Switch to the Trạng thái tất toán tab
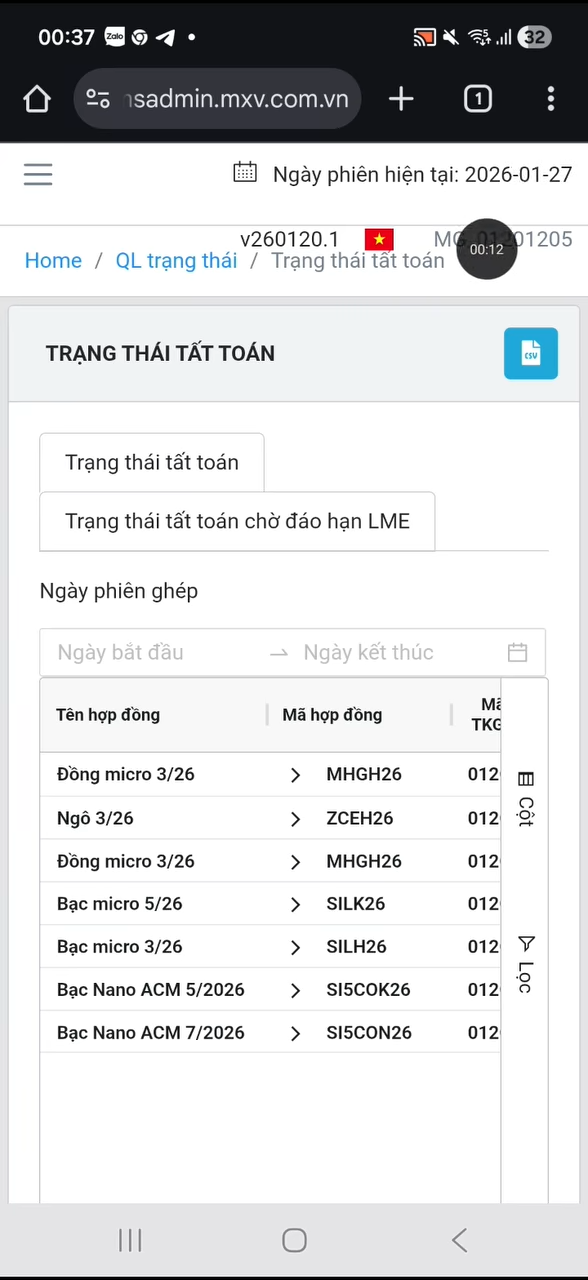This screenshot has height=1280, width=588. 151,462
